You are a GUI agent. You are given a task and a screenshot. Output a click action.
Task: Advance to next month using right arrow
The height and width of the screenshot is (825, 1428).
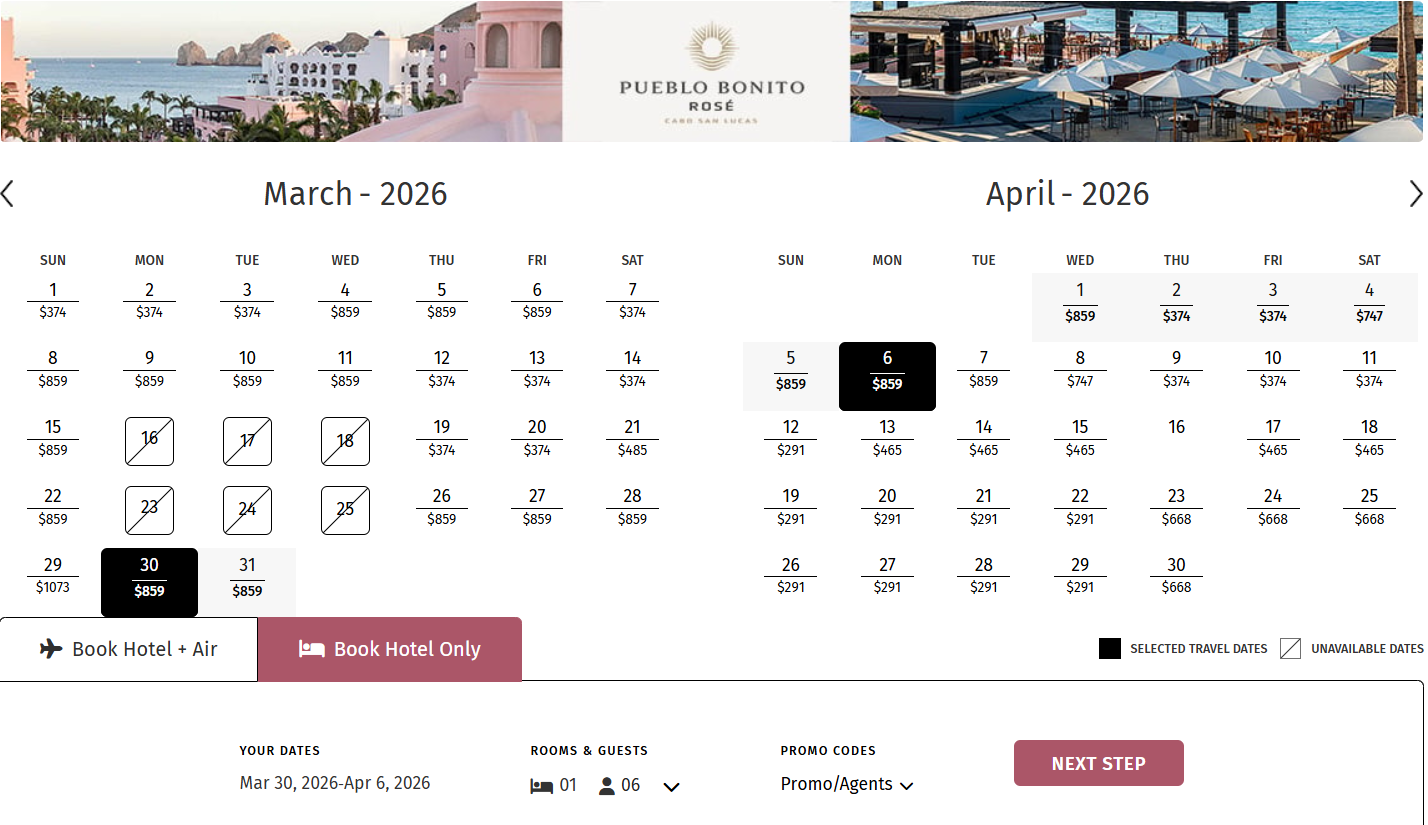(x=1415, y=194)
